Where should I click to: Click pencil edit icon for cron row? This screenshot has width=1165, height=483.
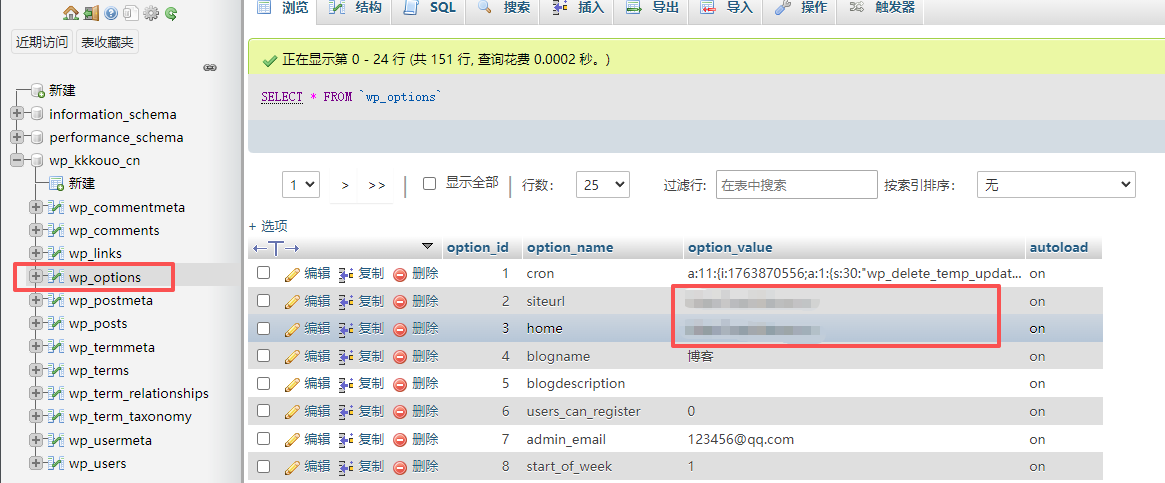coord(293,273)
